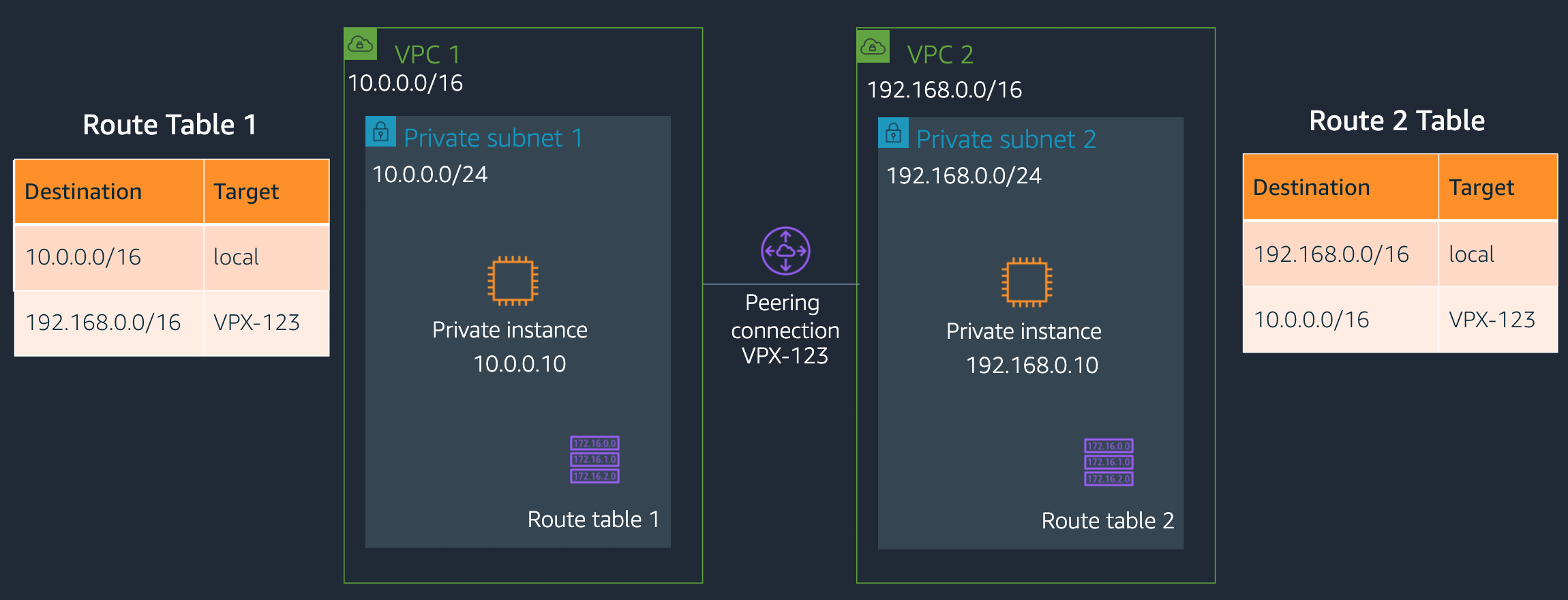Select the 10.0.0.10 private instance chip icon
Image resolution: width=1568 pixels, height=600 pixels.
(x=513, y=280)
